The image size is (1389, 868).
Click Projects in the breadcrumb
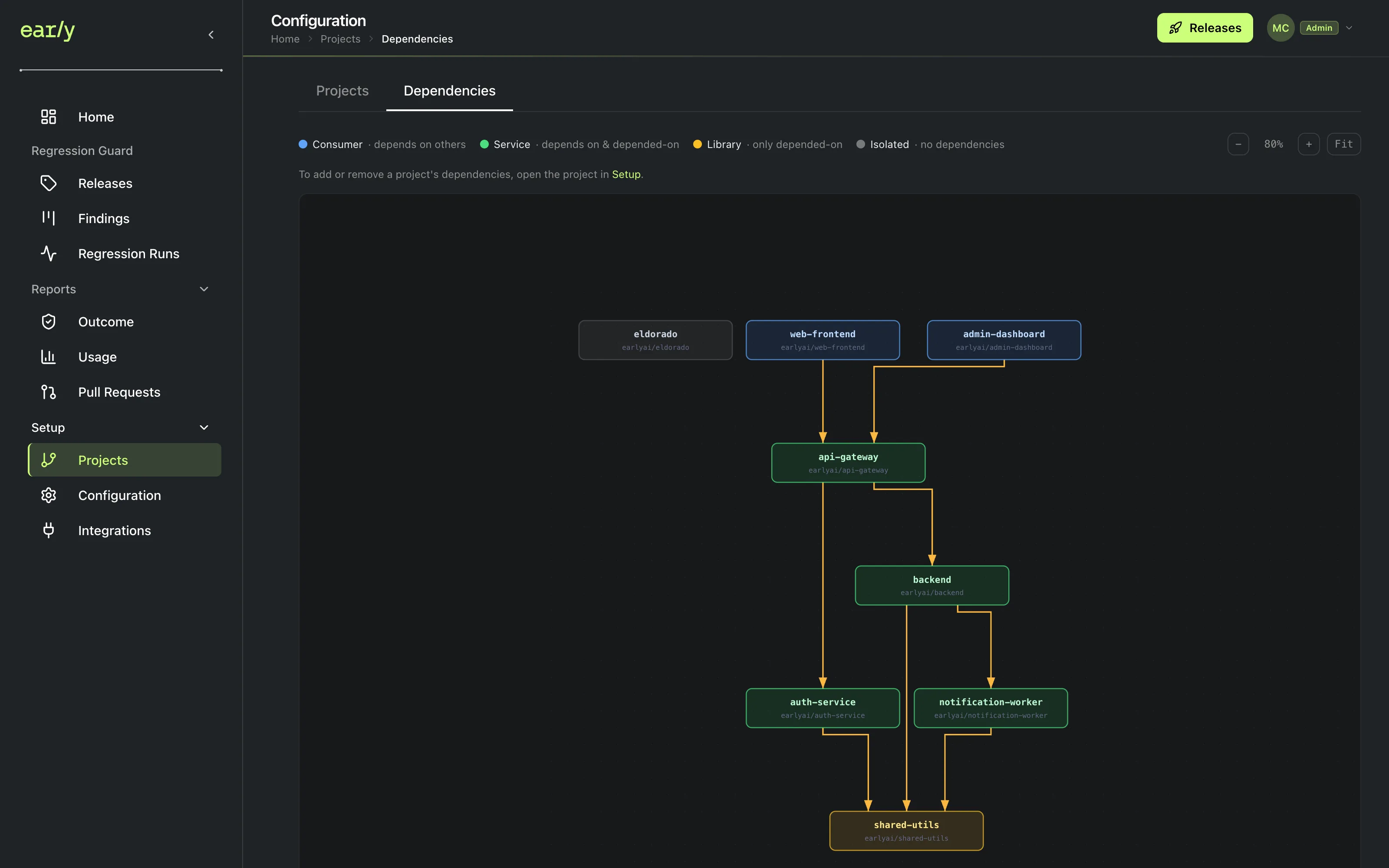click(340, 39)
